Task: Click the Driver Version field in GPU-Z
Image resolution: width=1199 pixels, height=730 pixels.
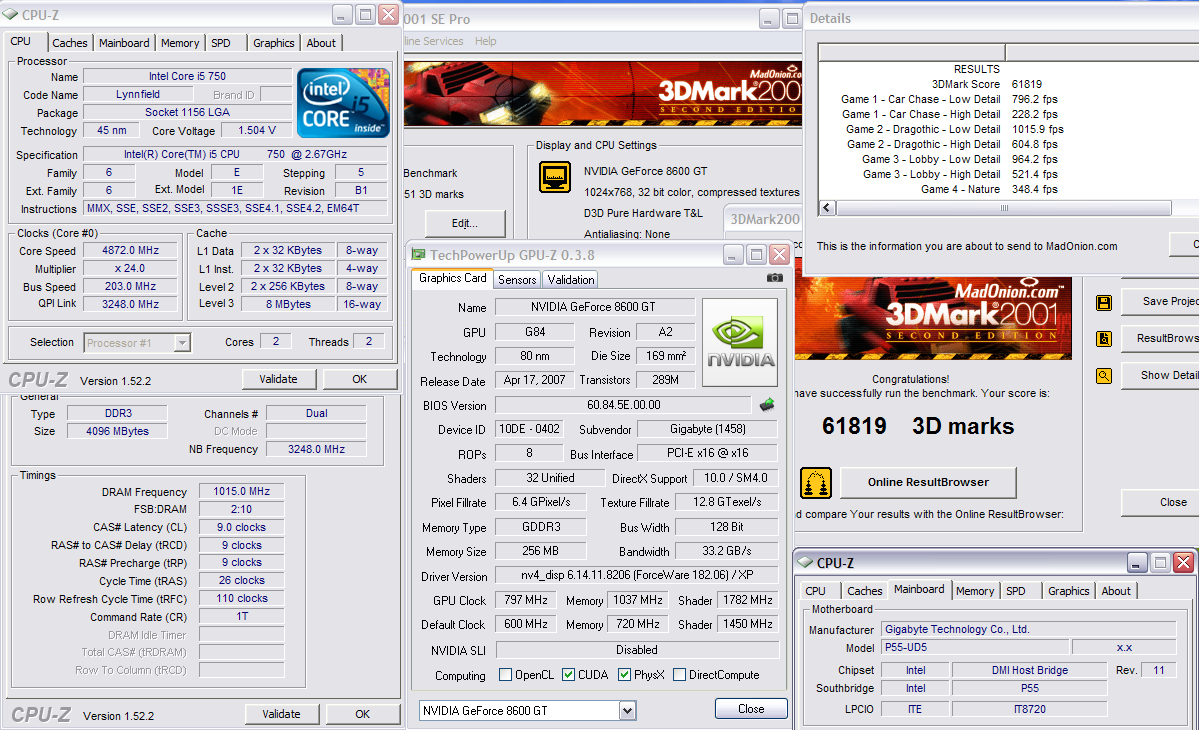Action: pos(637,575)
